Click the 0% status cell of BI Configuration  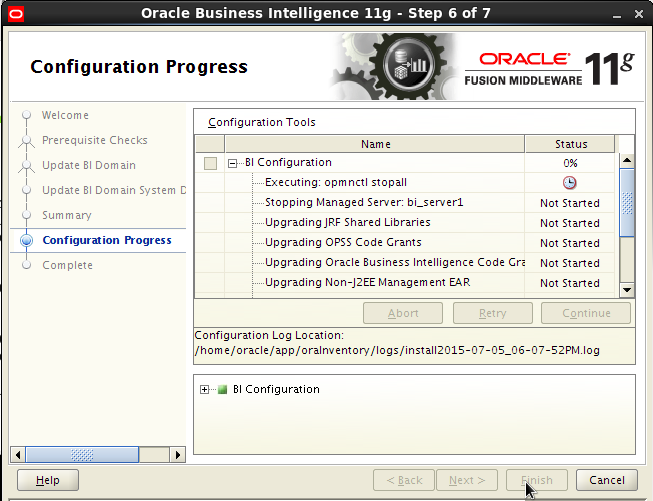(x=570, y=163)
